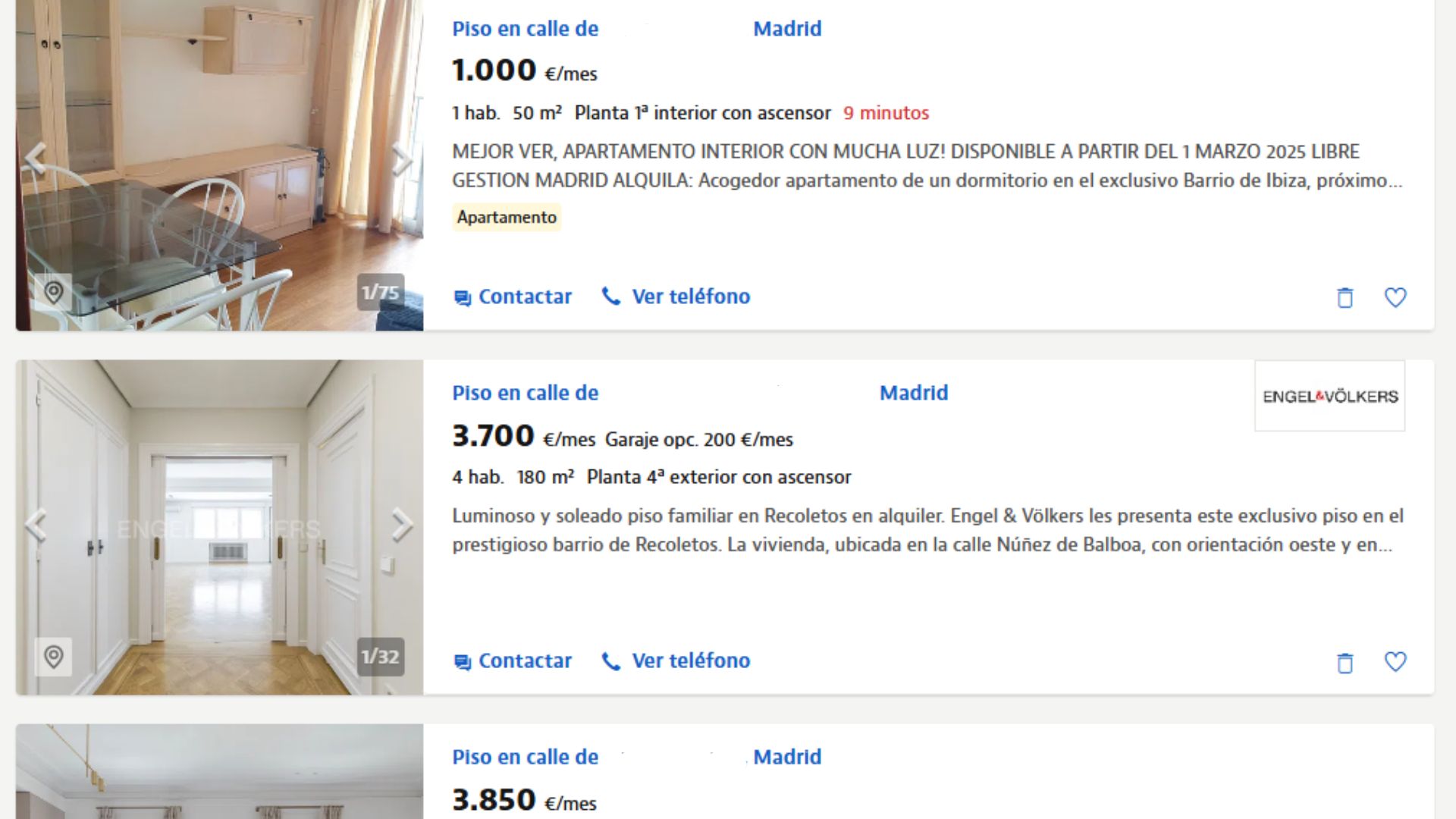This screenshot has height=819, width=1456.
Task: Save the 1.000 €/mes listing with the heart
Action: click(1395, 297)
